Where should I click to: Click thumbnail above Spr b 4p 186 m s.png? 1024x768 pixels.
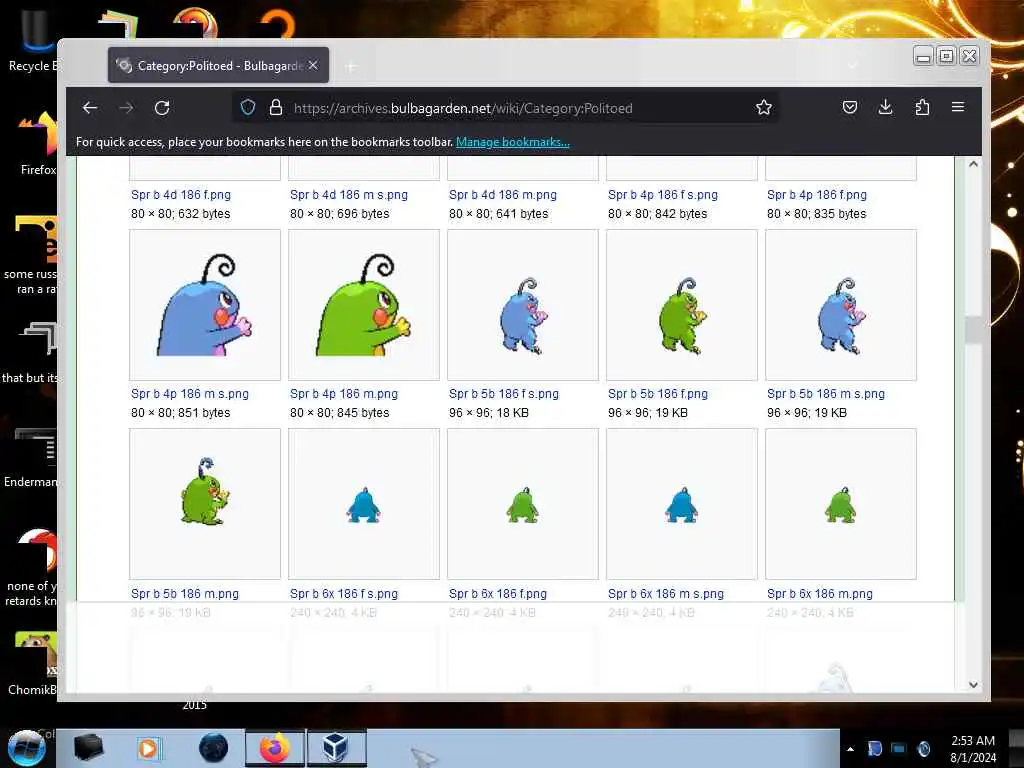205,305
